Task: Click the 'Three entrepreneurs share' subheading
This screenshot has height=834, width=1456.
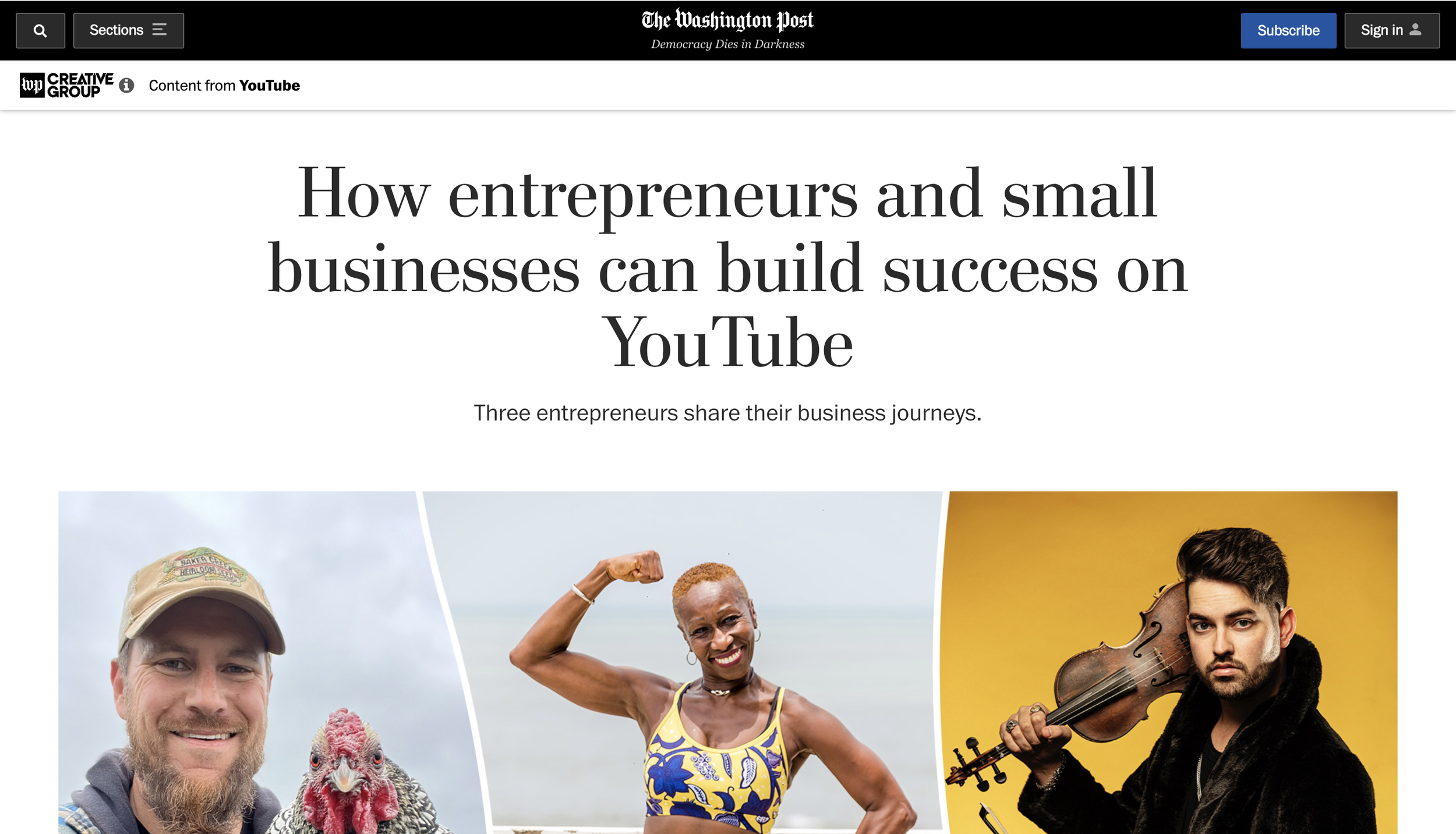Action: pos(727,413)
